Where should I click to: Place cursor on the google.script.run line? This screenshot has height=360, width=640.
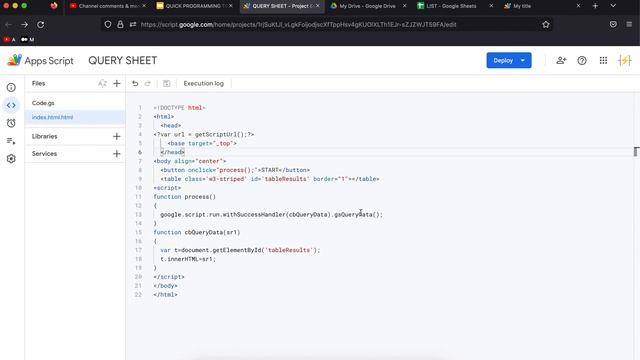(271, 215)
